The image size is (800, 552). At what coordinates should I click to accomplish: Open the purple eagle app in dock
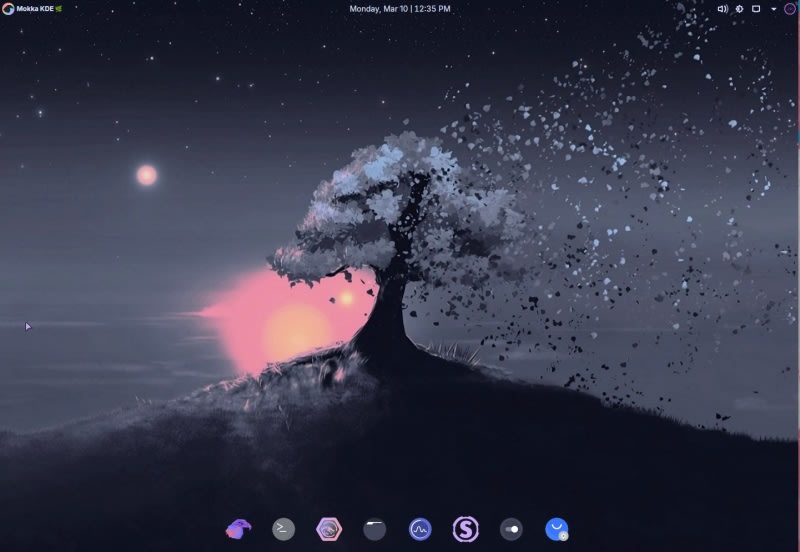tap(238, 529)
